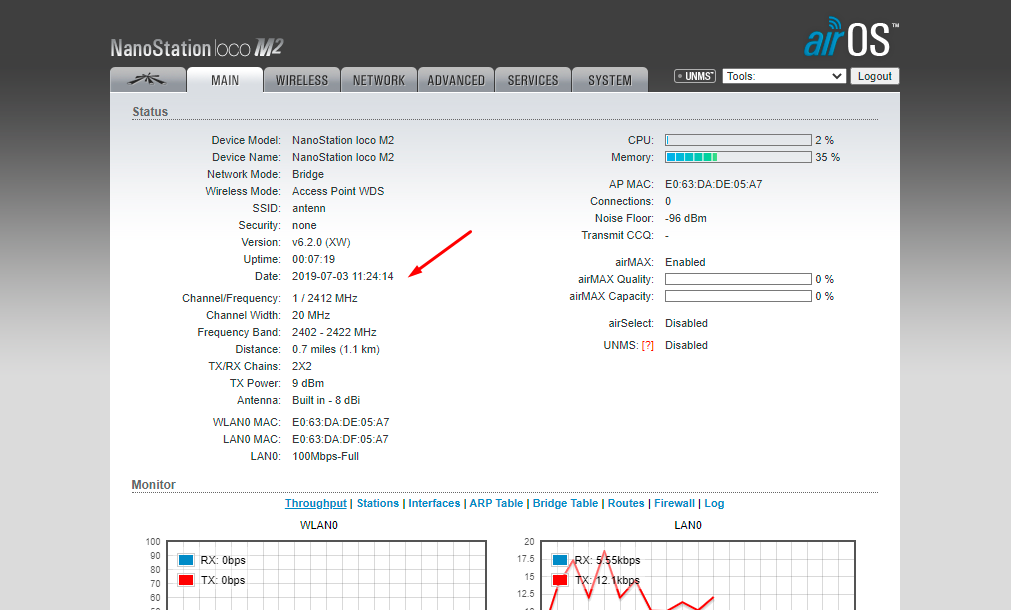Open the Firewall link
Viewport: 1011px width, 610px height.
click(674, 504)
